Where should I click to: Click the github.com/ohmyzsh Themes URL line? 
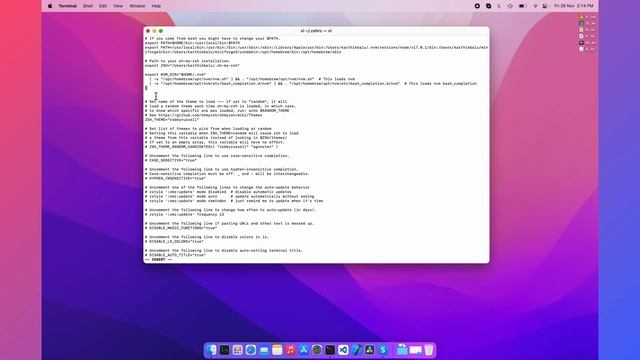[204, 115]
